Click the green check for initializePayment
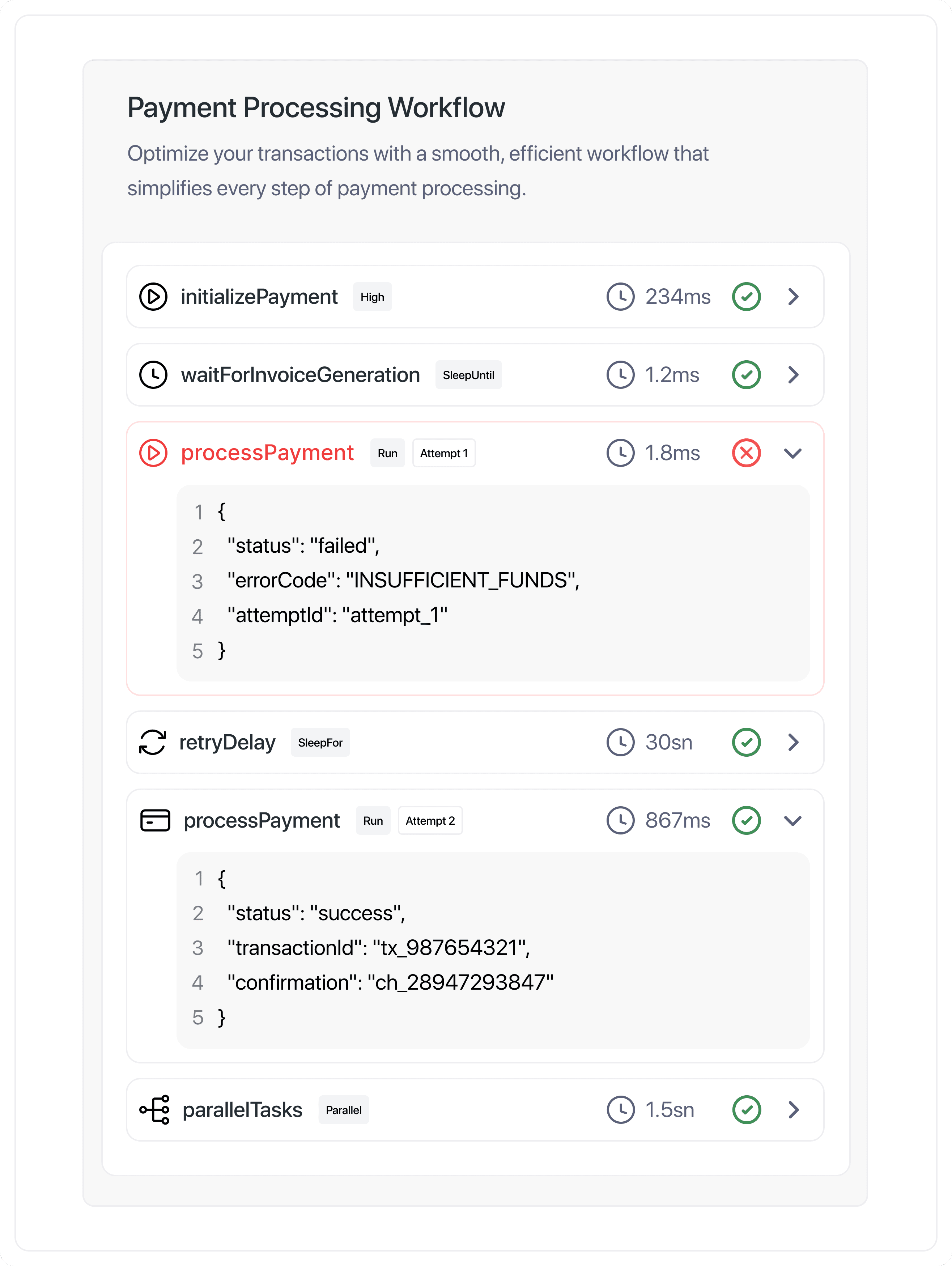Screen dimensions: 952x1266 point(747,297)
